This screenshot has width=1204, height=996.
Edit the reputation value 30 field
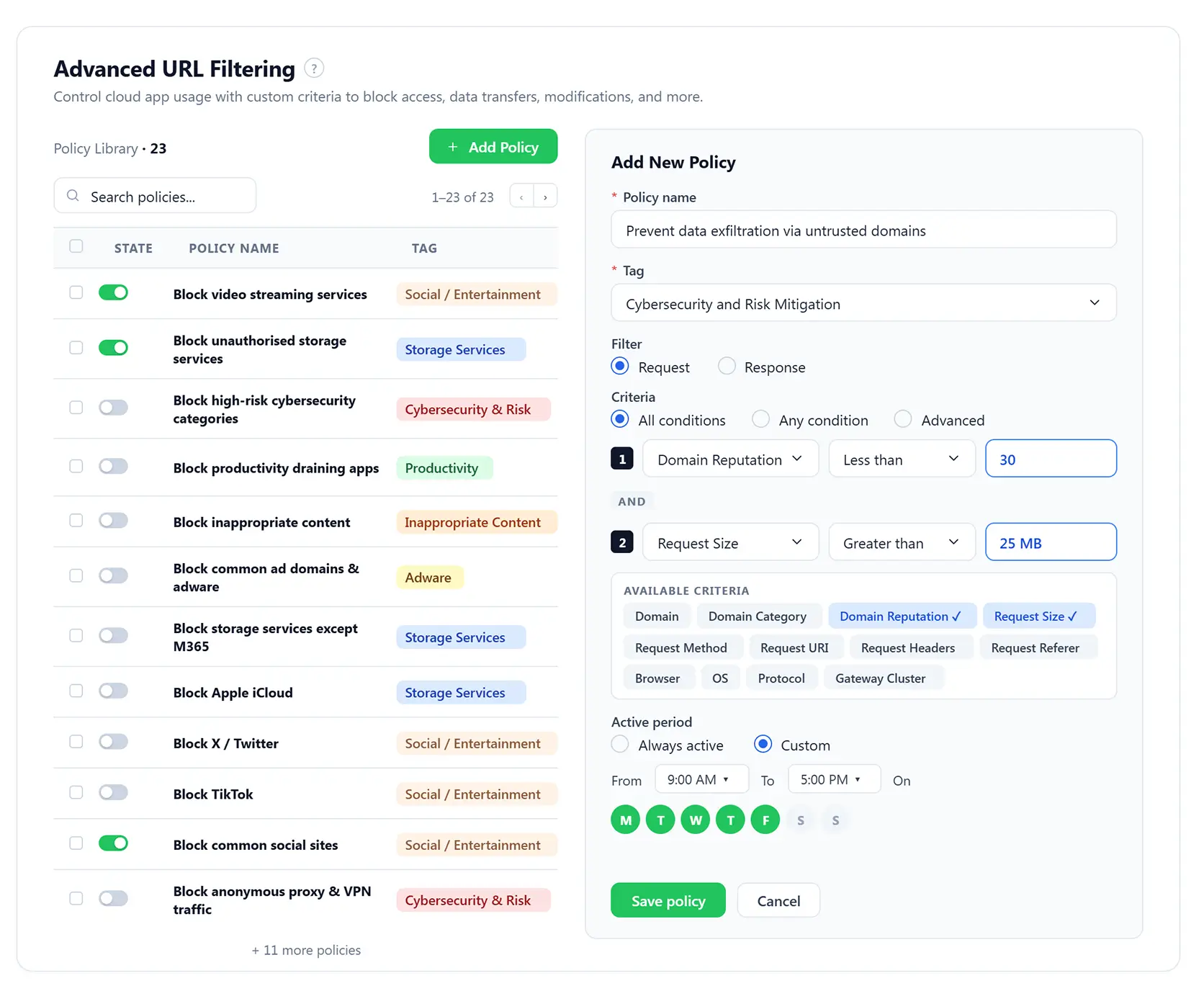tap(1051, 459)
